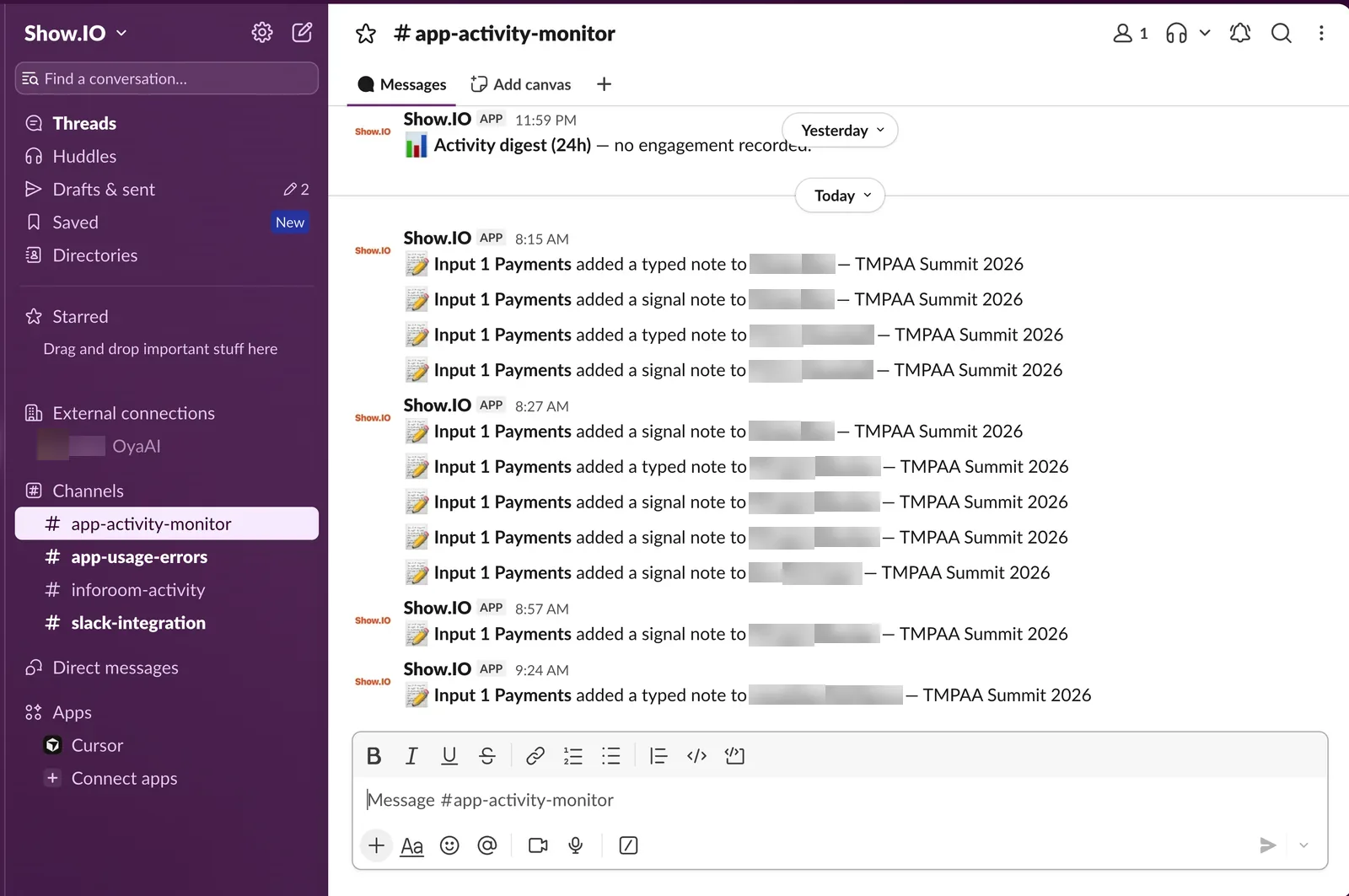Open workspace preferences gear icon
Viewport: 1349px width, 896px height.
coord(262,33)
